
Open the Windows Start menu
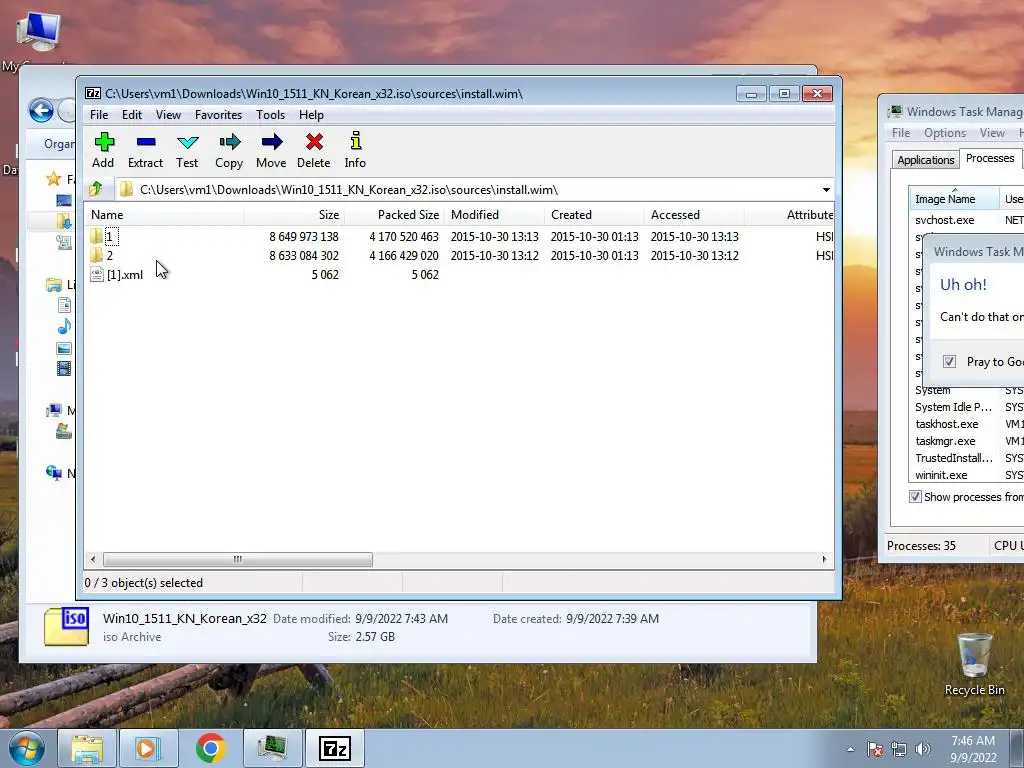pyautogui.click(x=26, y=748)
